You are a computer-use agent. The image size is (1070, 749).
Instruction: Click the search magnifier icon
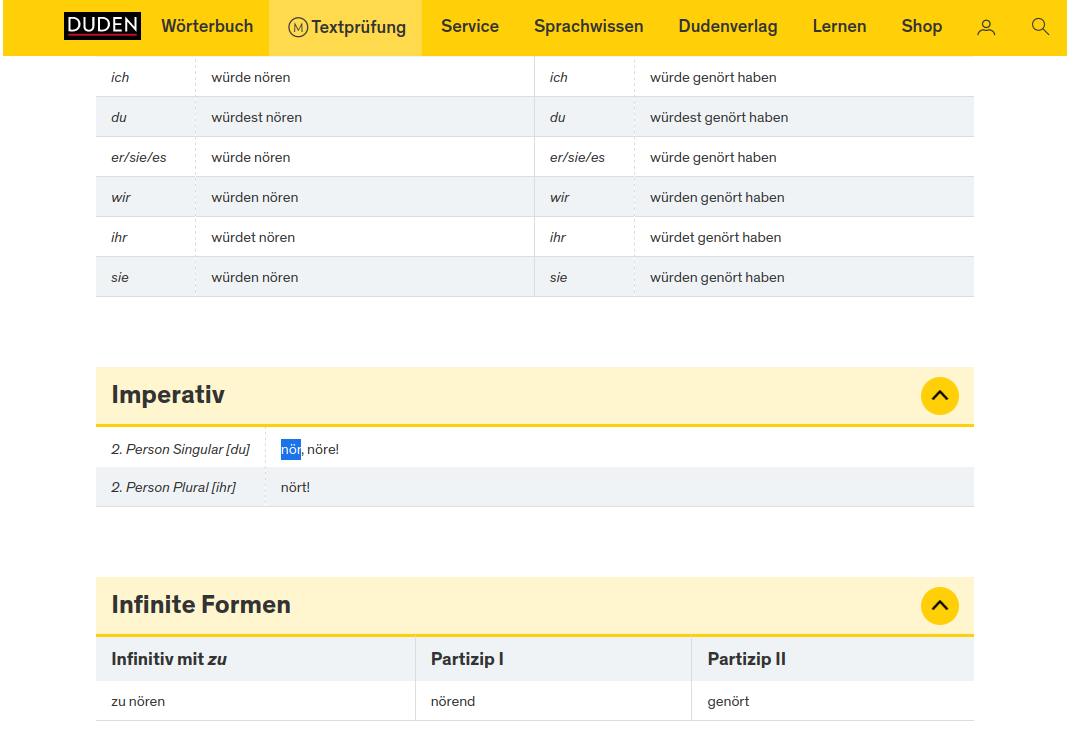(1040, 27)
